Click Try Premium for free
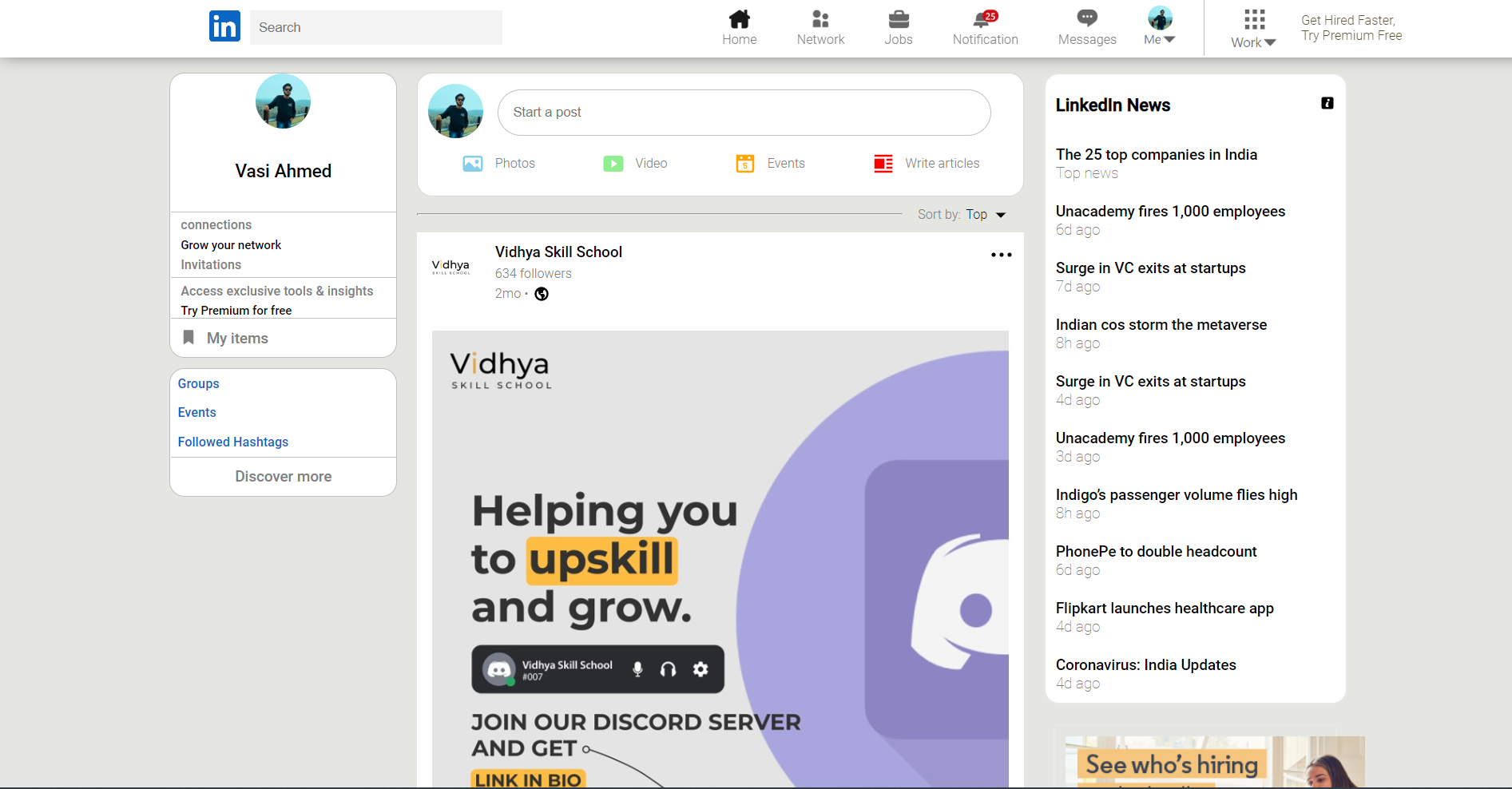1512x789 pixels. click(x=236, y=310)
